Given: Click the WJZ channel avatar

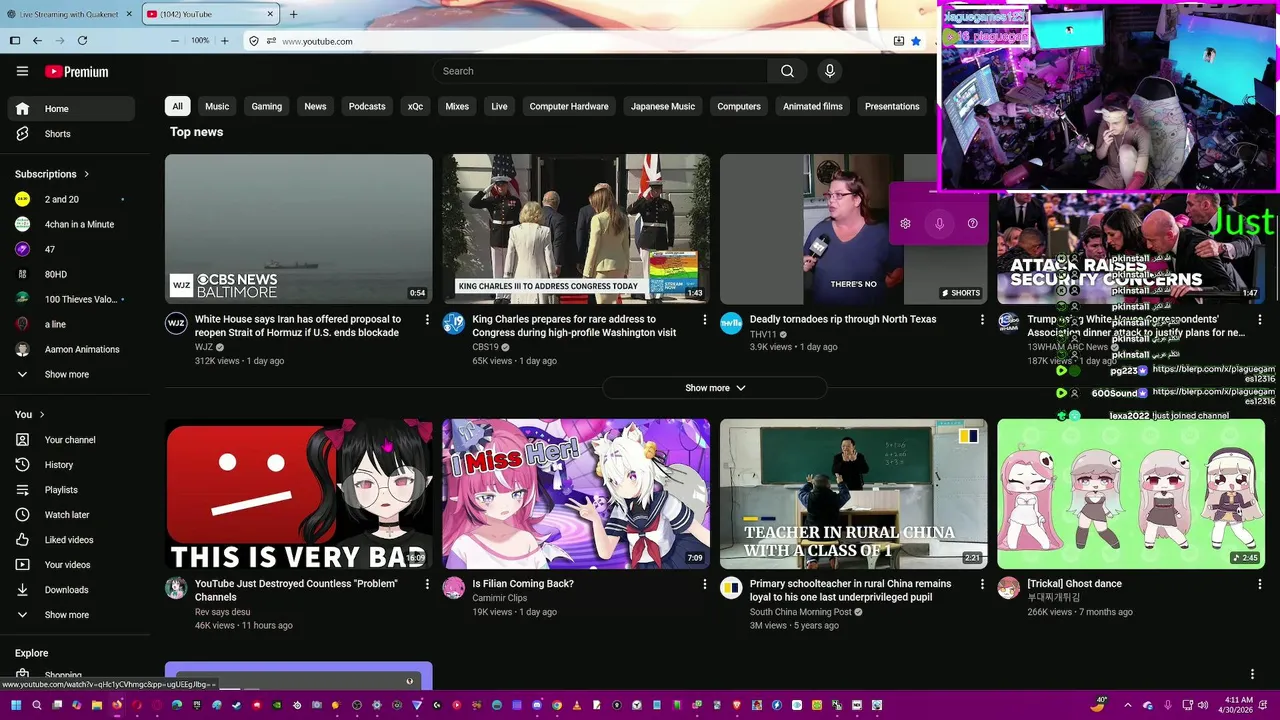Looking at the screenshot, I should click(x=176, y=323).
